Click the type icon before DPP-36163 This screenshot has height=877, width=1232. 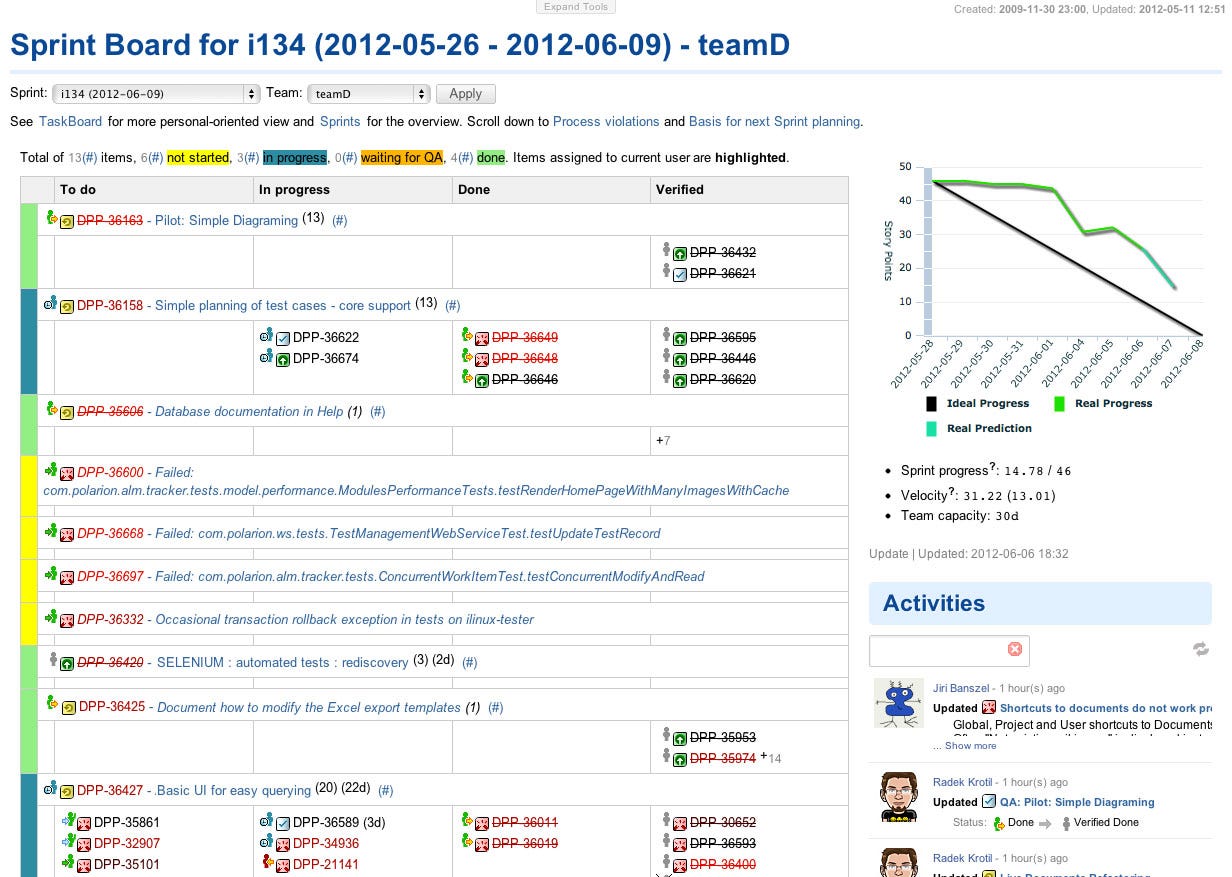click(67, 221)
